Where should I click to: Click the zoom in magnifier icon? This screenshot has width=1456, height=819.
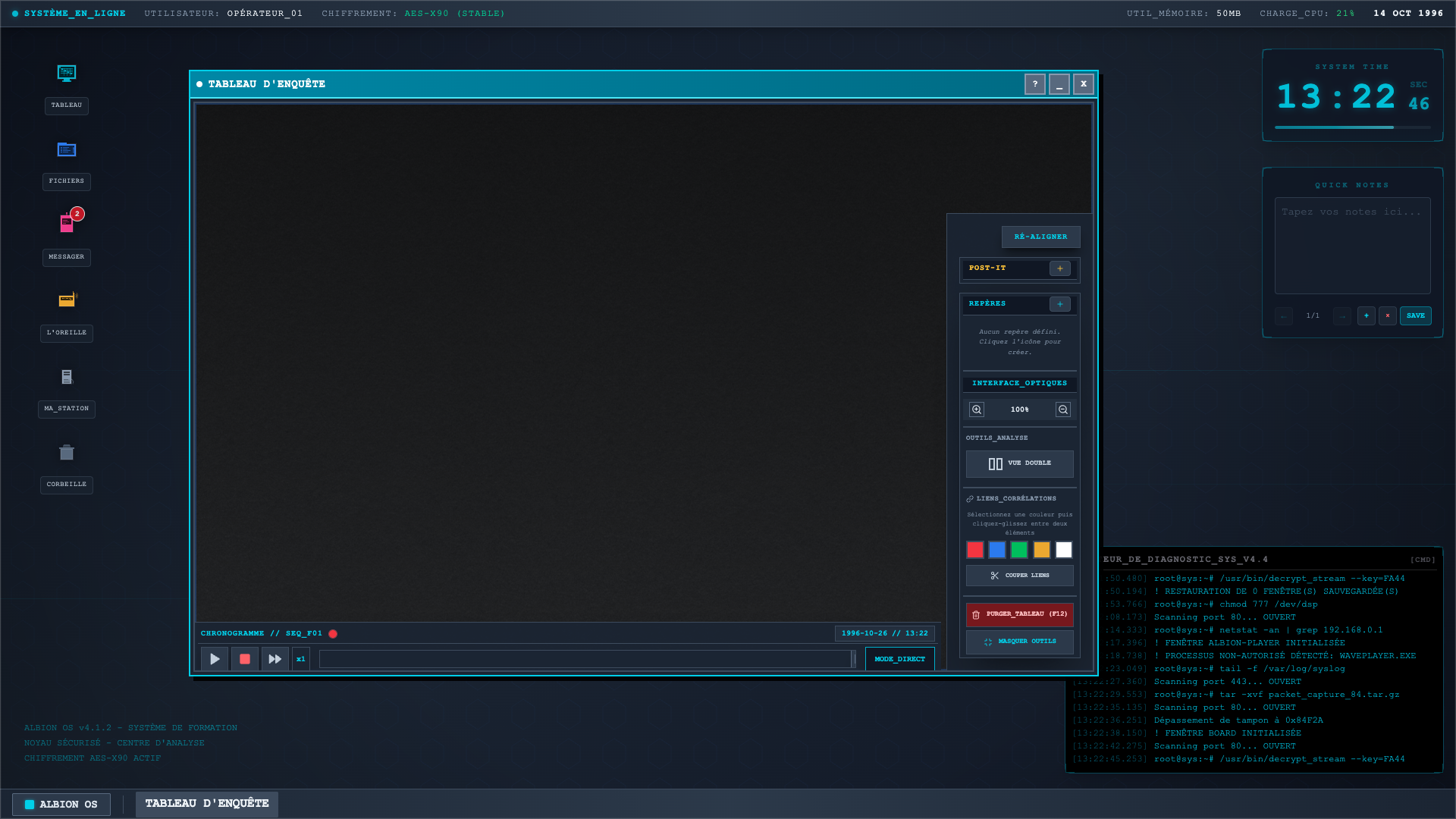pyautogui.click(x=977, y=409)
